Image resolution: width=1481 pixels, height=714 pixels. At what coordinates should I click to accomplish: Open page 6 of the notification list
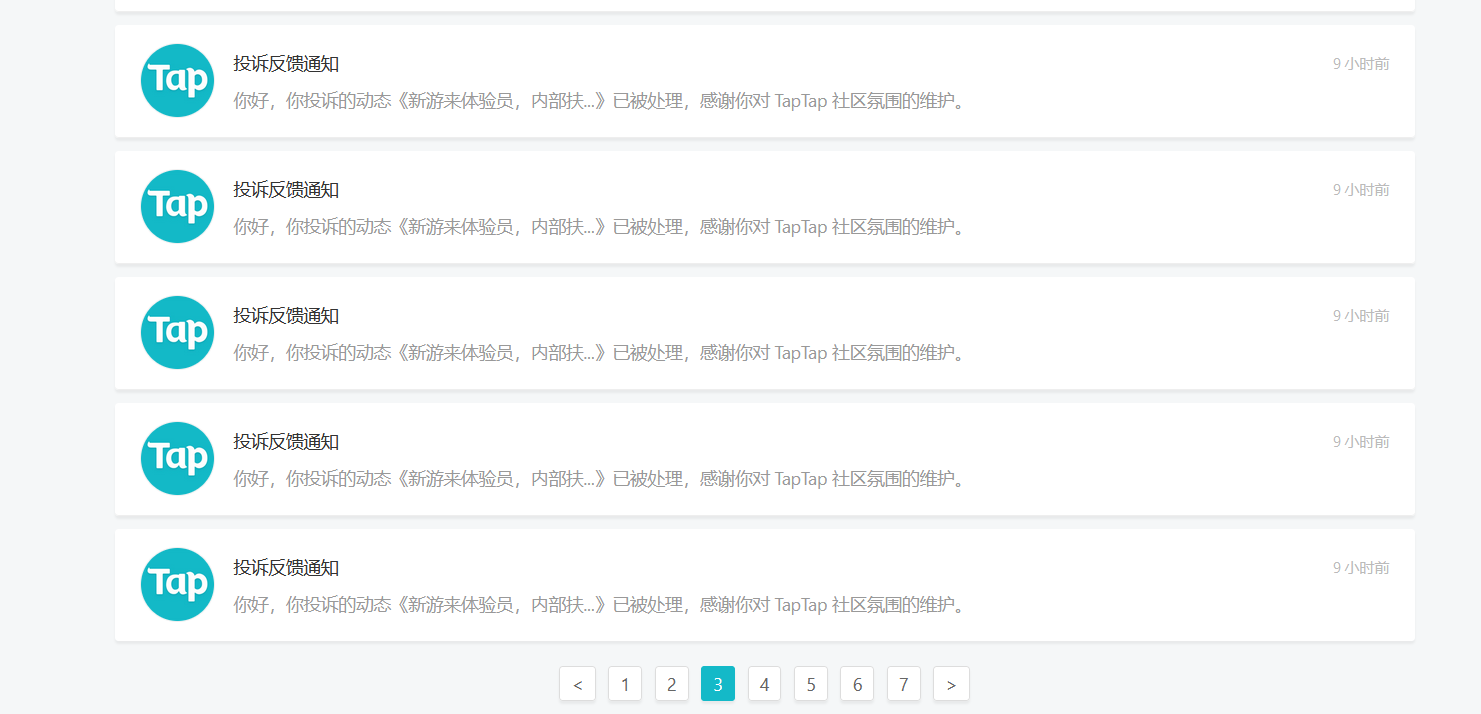click(857, 684)
